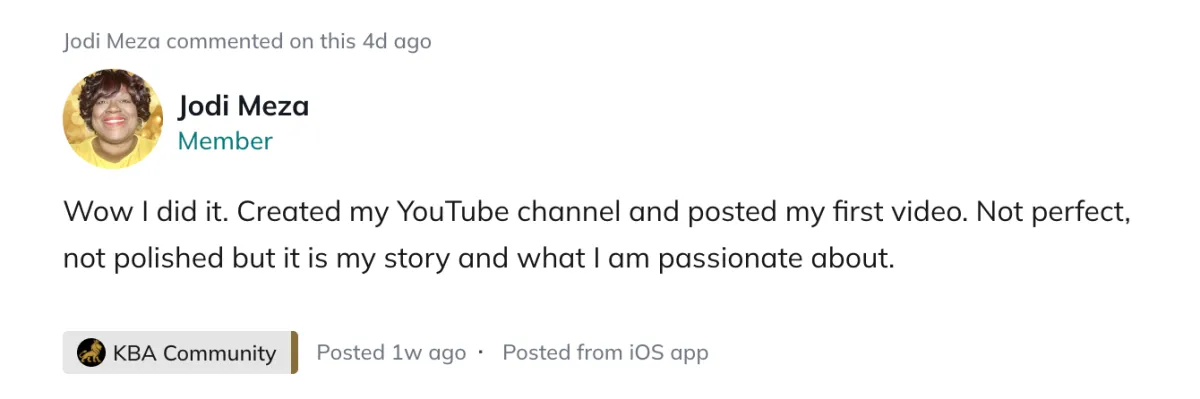Click the Posted 1w ago timestamp
The image size is (1200, 399).
tap(391, 353)
